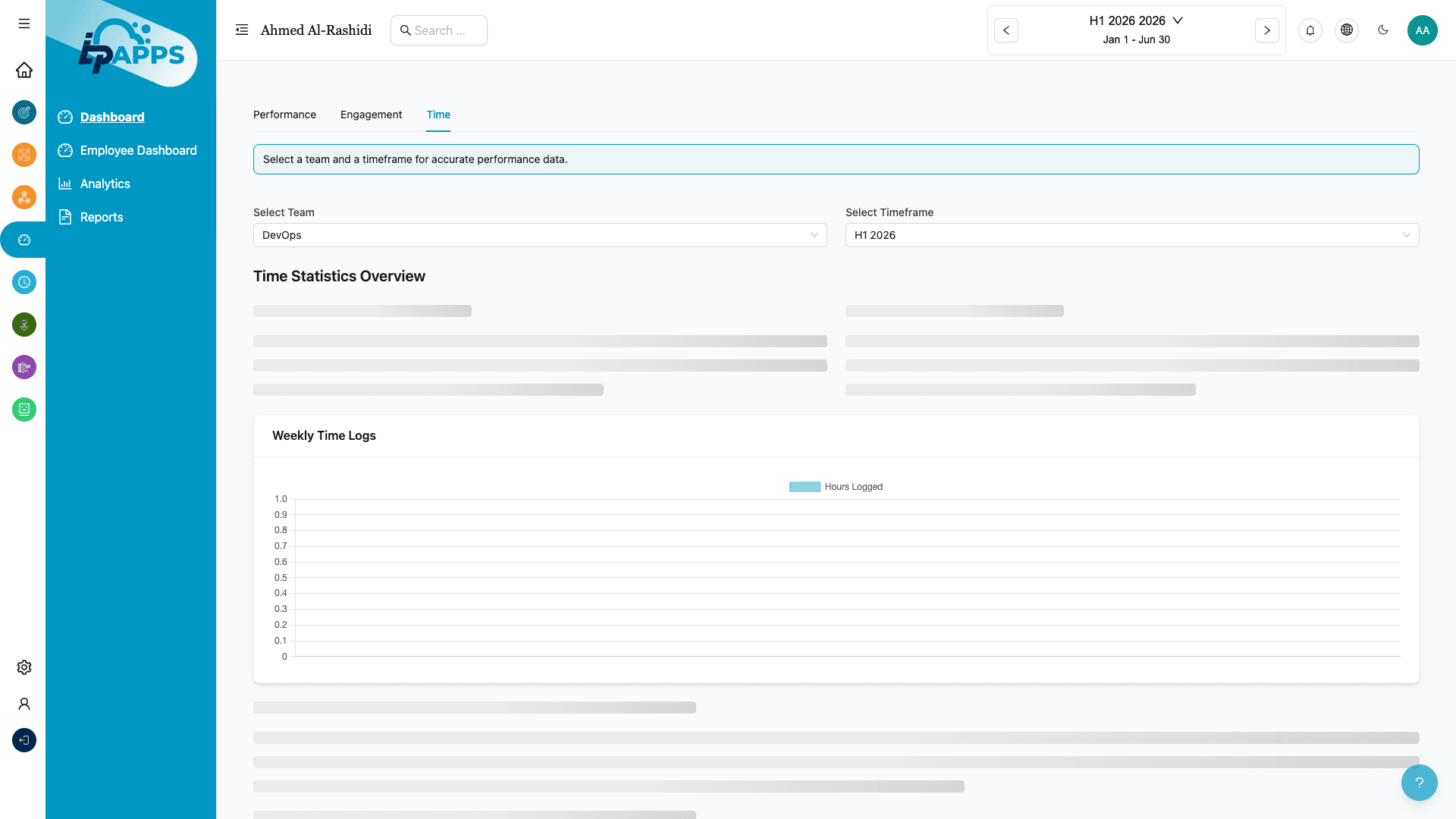Click the logout icon at bottom left
The image size is (1456, 819).
click(x=24, y=740)
